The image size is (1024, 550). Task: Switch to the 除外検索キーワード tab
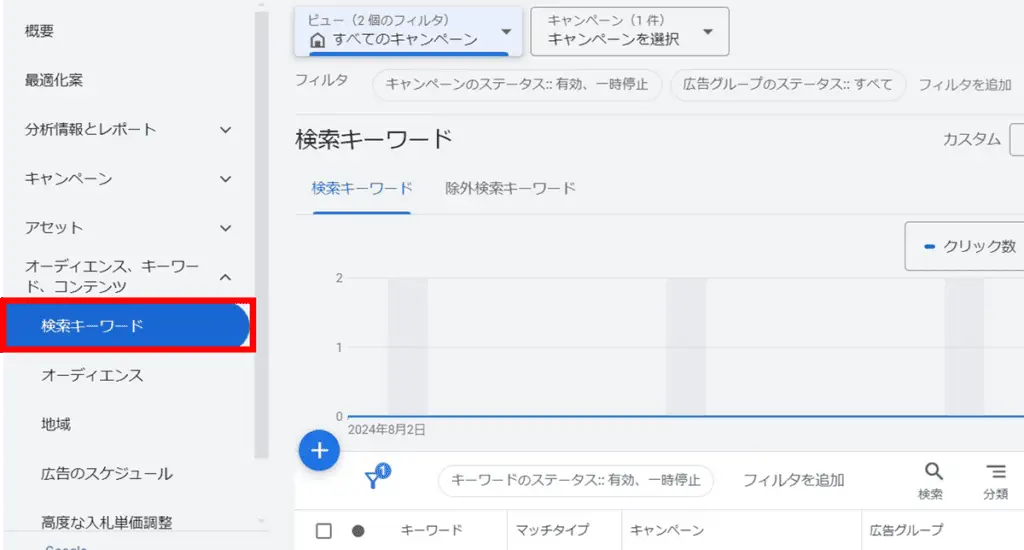click(510, 188)
